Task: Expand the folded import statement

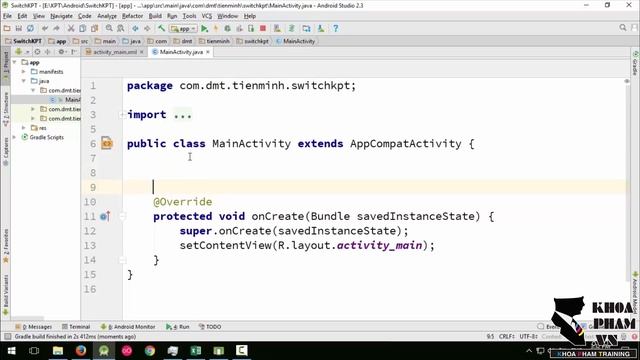Action: [122, 115]
